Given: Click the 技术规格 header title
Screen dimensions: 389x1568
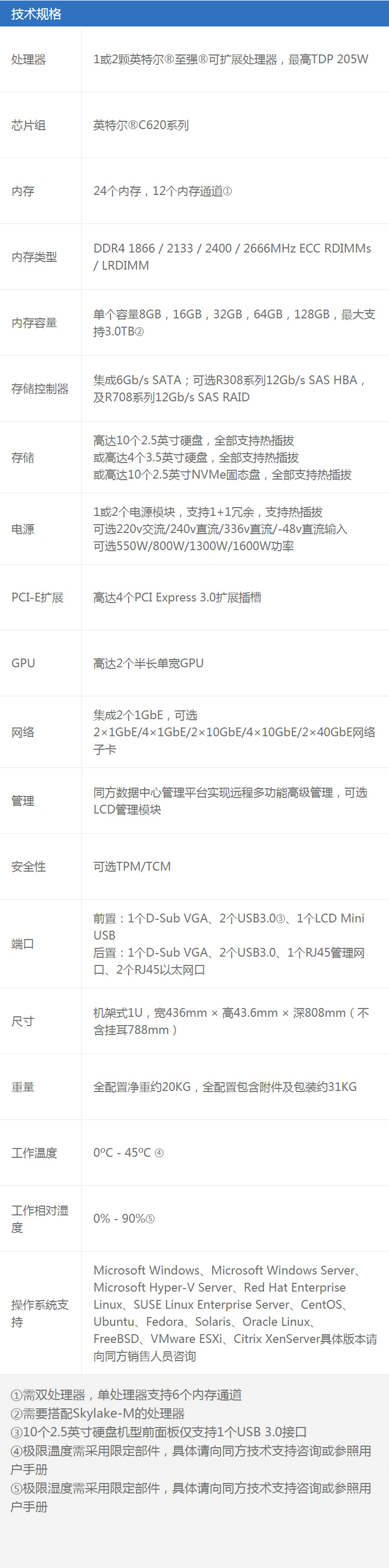Looking at the screenshot, I should tap(36, 13).
